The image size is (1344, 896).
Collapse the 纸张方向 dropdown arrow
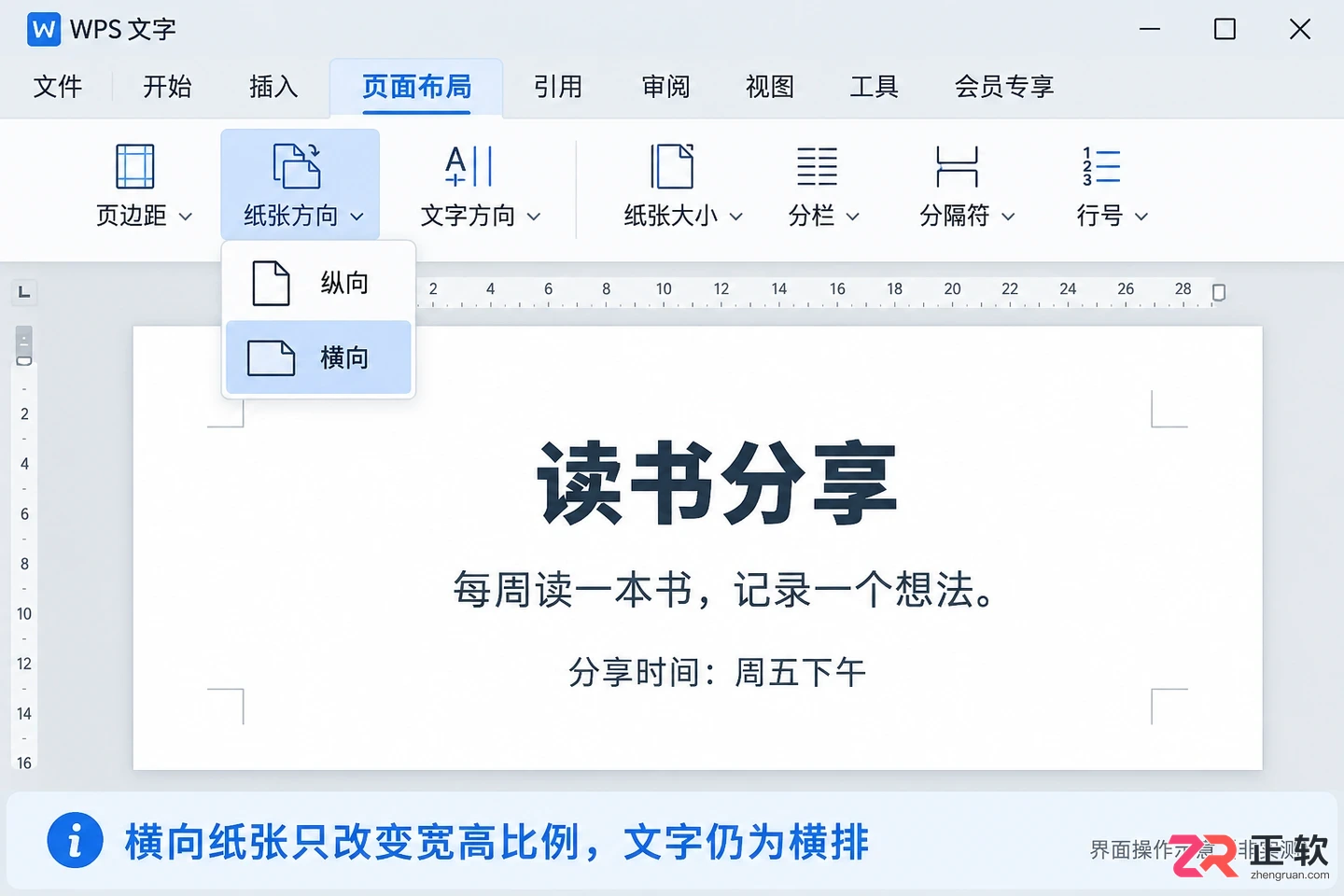tap(357, 217)
